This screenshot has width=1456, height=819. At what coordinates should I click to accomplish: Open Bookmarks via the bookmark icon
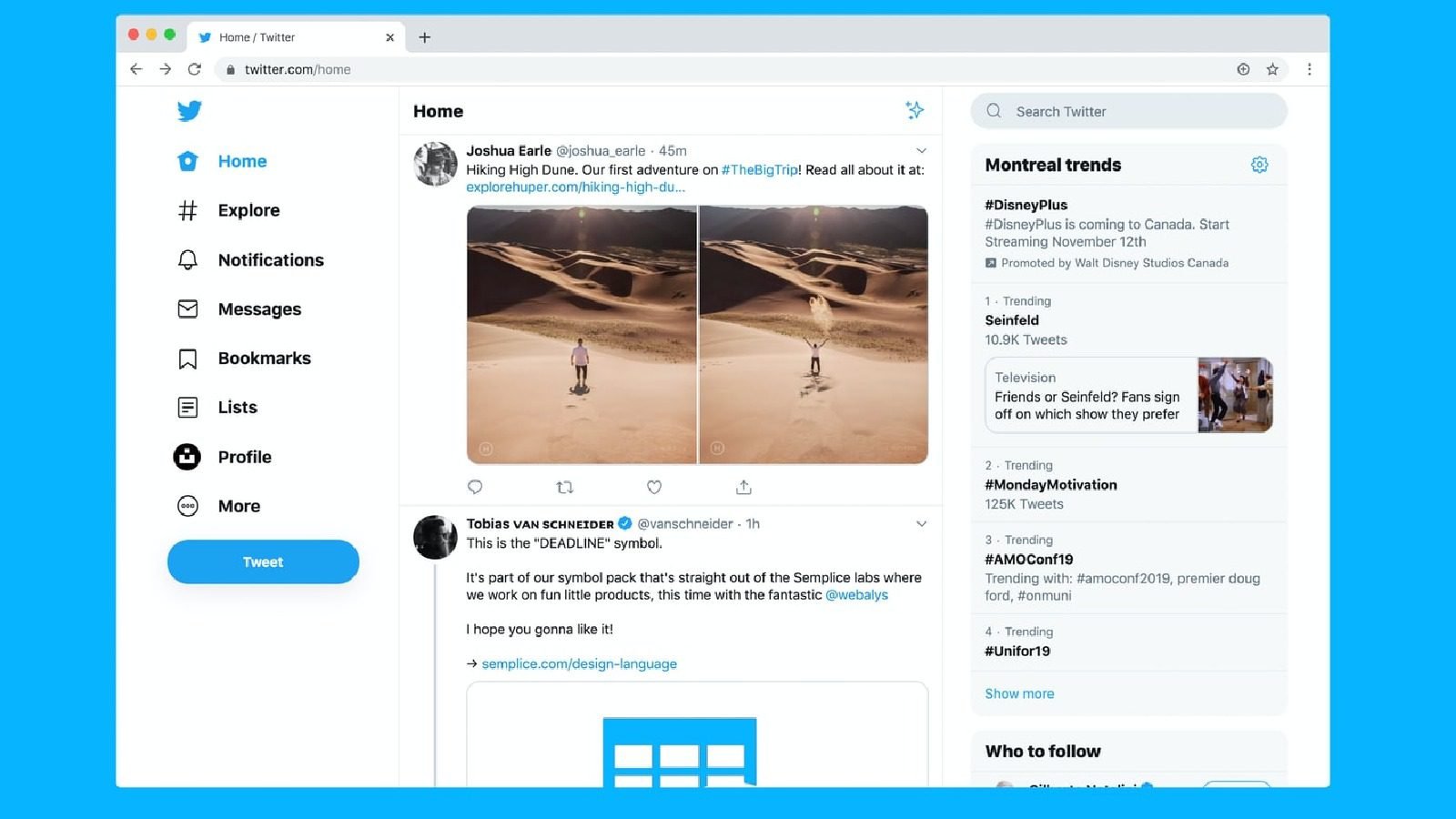(x=187, y=358)
